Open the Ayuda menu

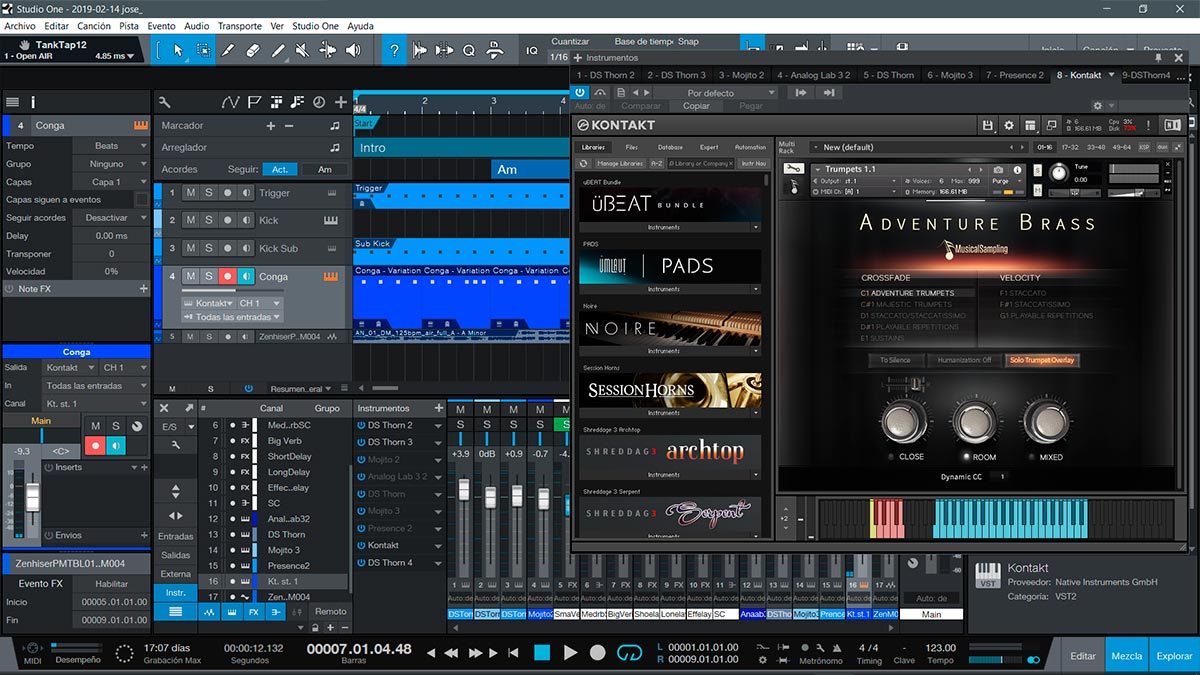click(x=360, y=25)
